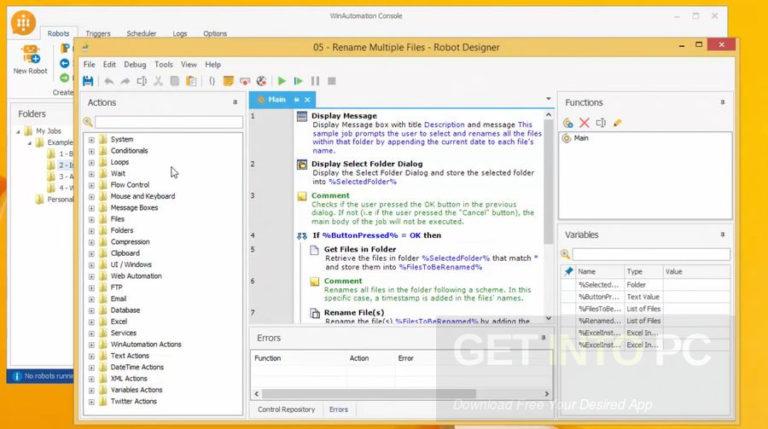
Task: Close the Main tab
Action: coord(307,100)
